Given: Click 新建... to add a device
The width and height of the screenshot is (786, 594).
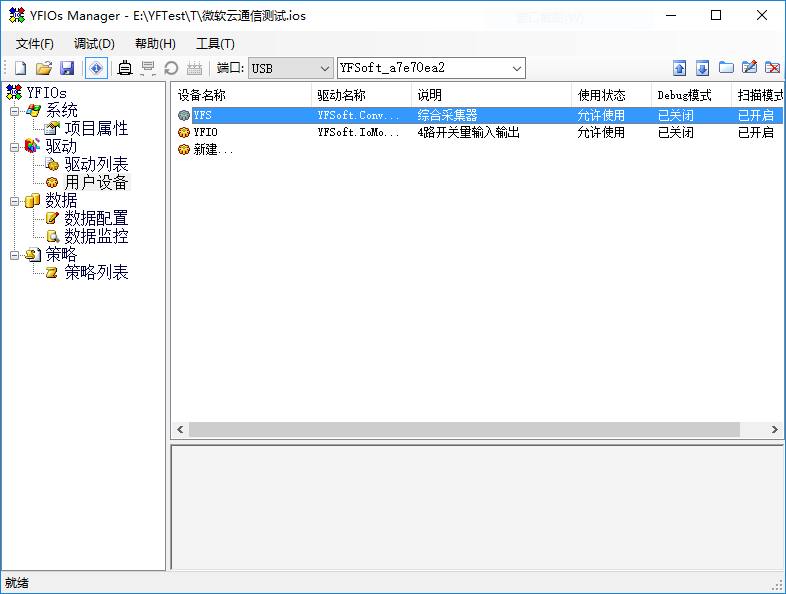Looking at the screenshot, I should click(213, 149).
